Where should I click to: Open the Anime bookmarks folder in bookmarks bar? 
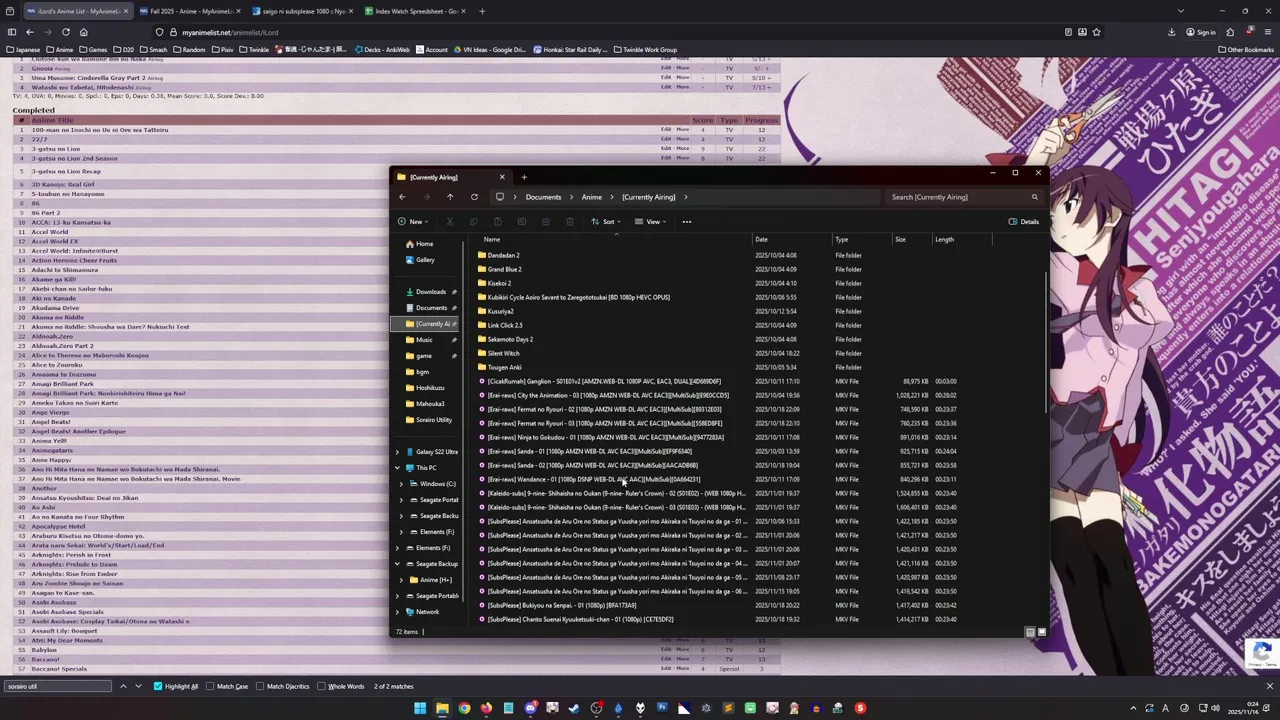point(60,49)
